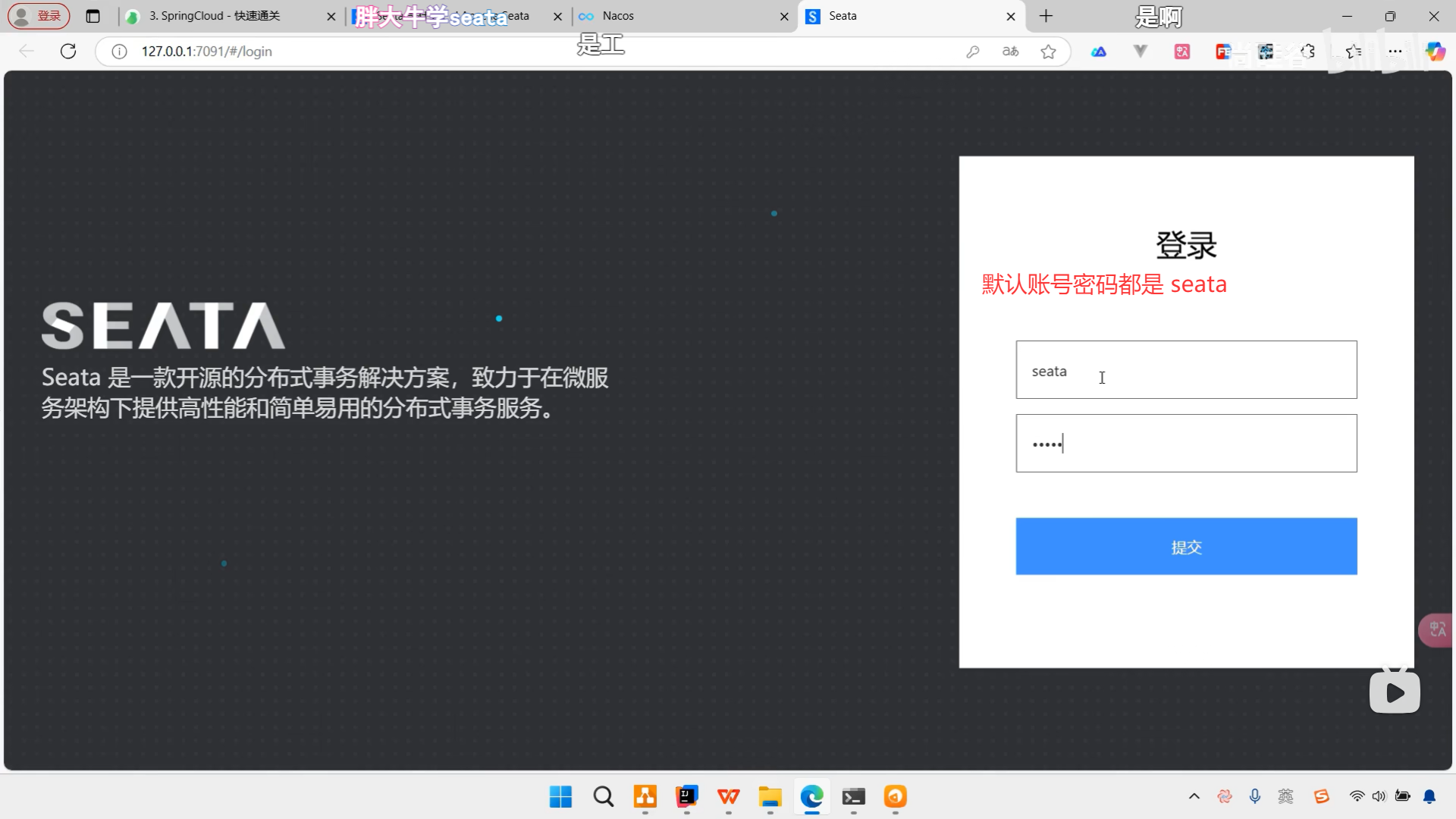Open the password key icon in address bar
The image size is (1456, 819).
click(973, 52)
